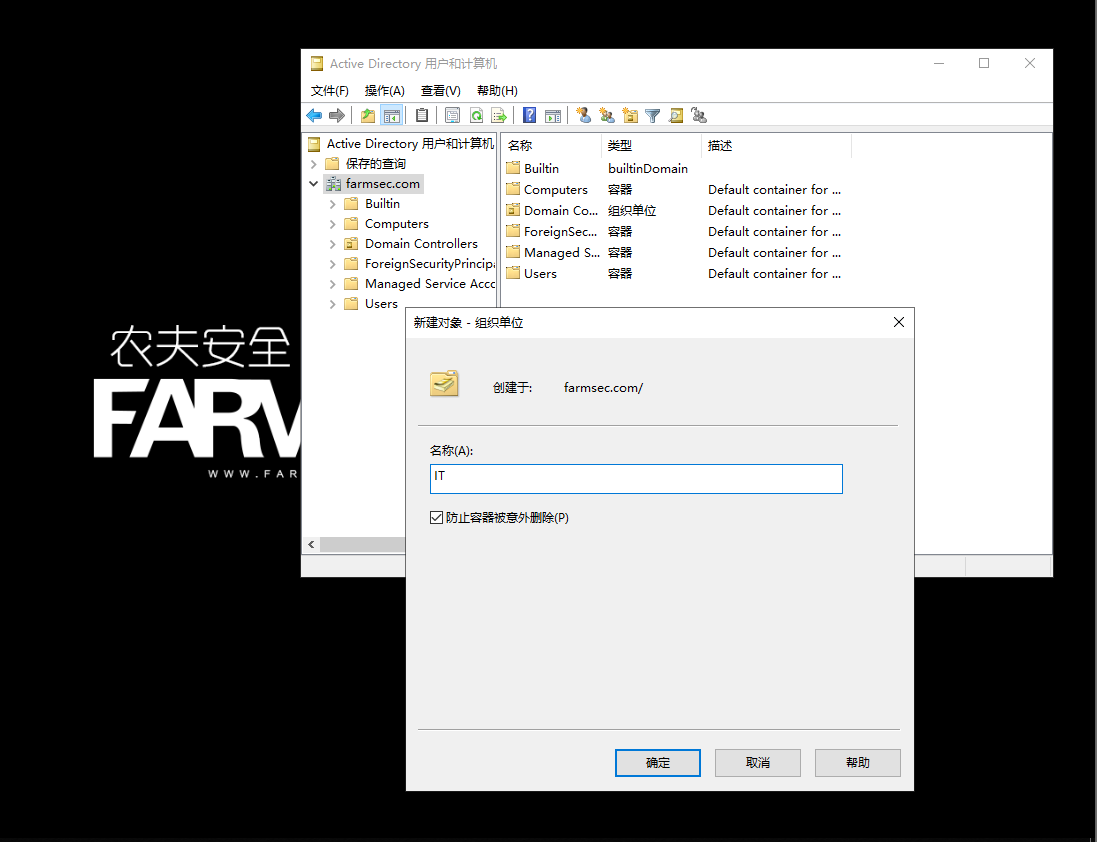Click the Export list toolbar icon
Screen dimensions: 1097x842
tap(499, 115)
